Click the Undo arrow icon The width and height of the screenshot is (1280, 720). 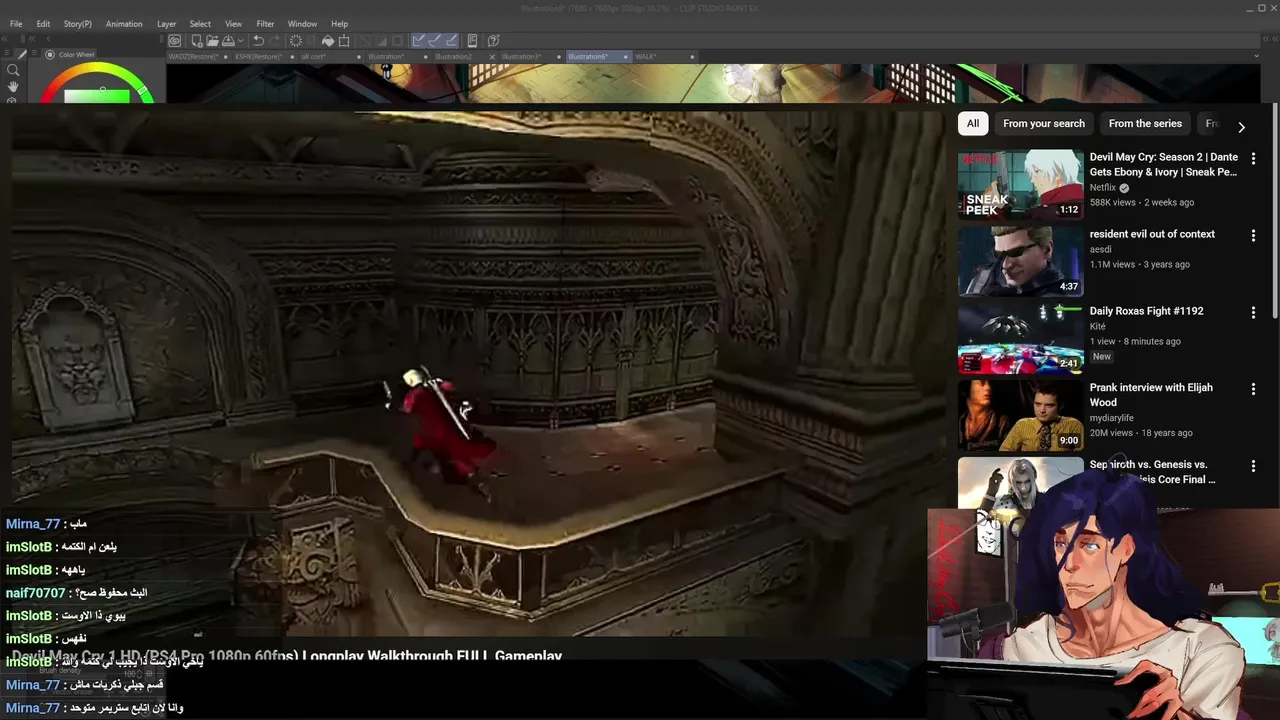click(x=258, y=41)
